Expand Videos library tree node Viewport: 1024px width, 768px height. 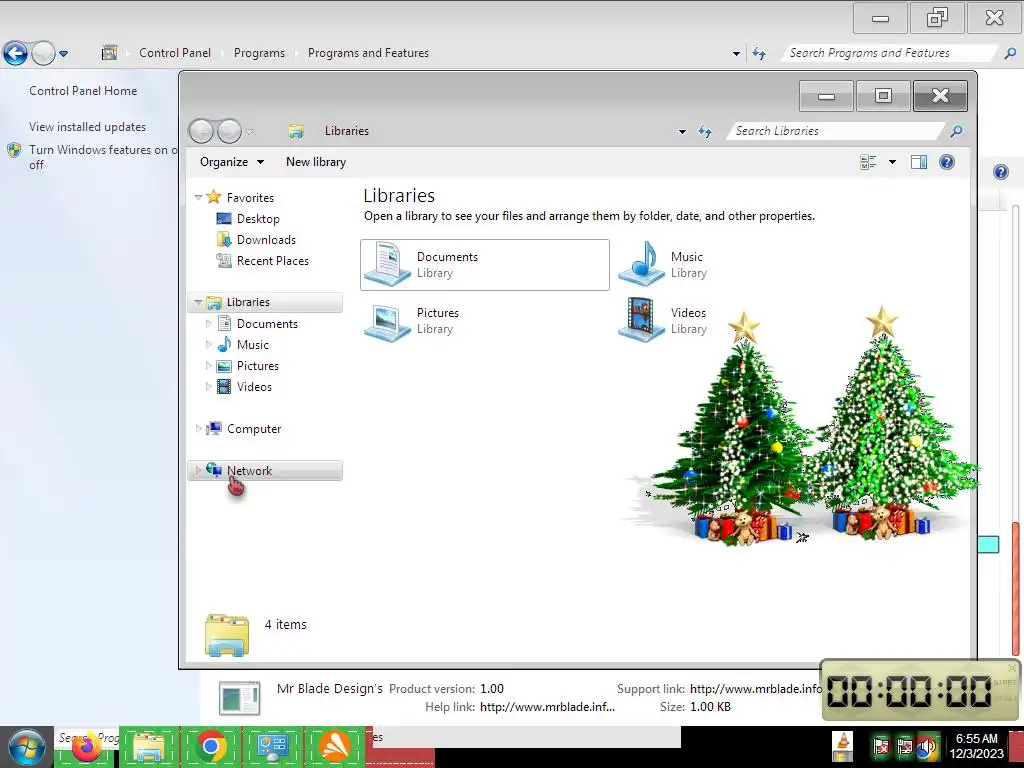(209, 387)
